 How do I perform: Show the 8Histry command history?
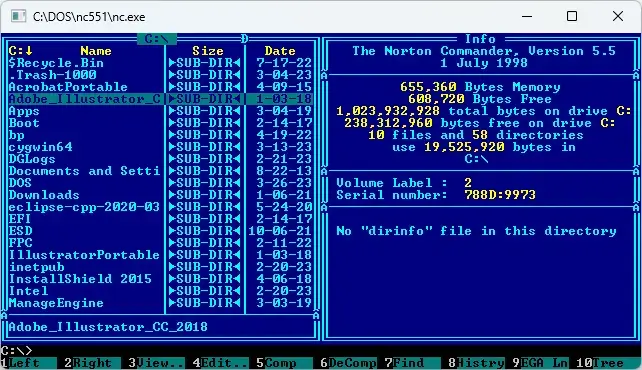[x=476, y=363]
